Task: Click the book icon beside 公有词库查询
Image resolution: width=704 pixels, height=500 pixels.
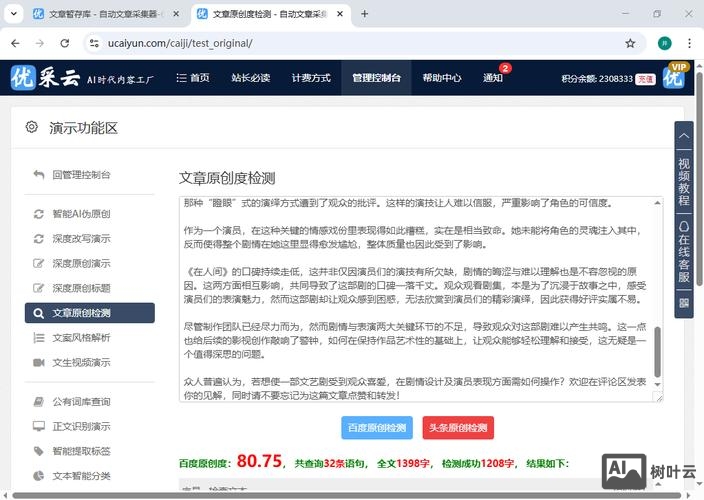Action: (x=39, y=402)
